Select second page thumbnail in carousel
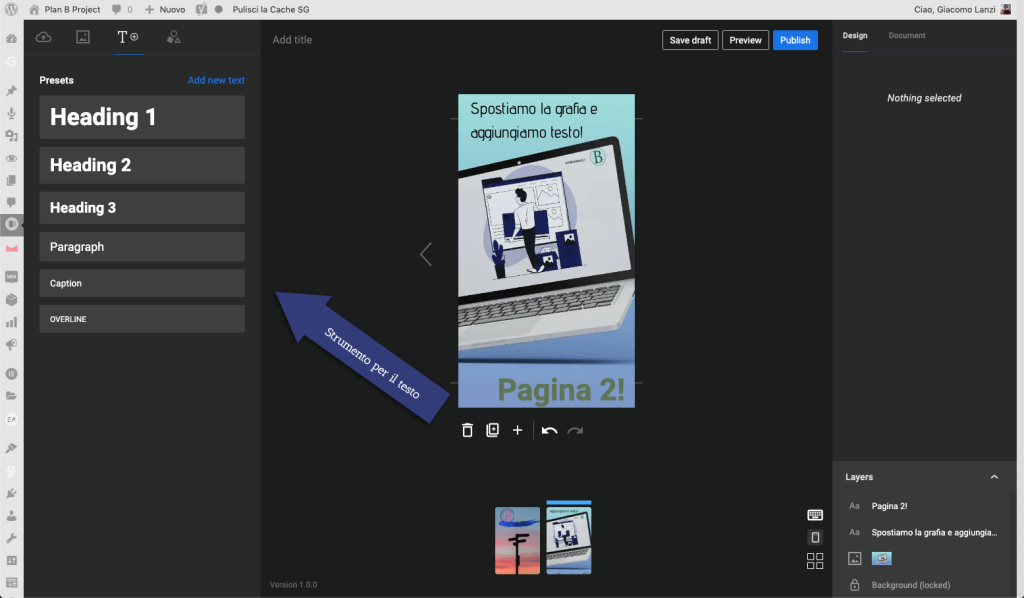This screenshot has width=1024, height=598. pos(569,541)
